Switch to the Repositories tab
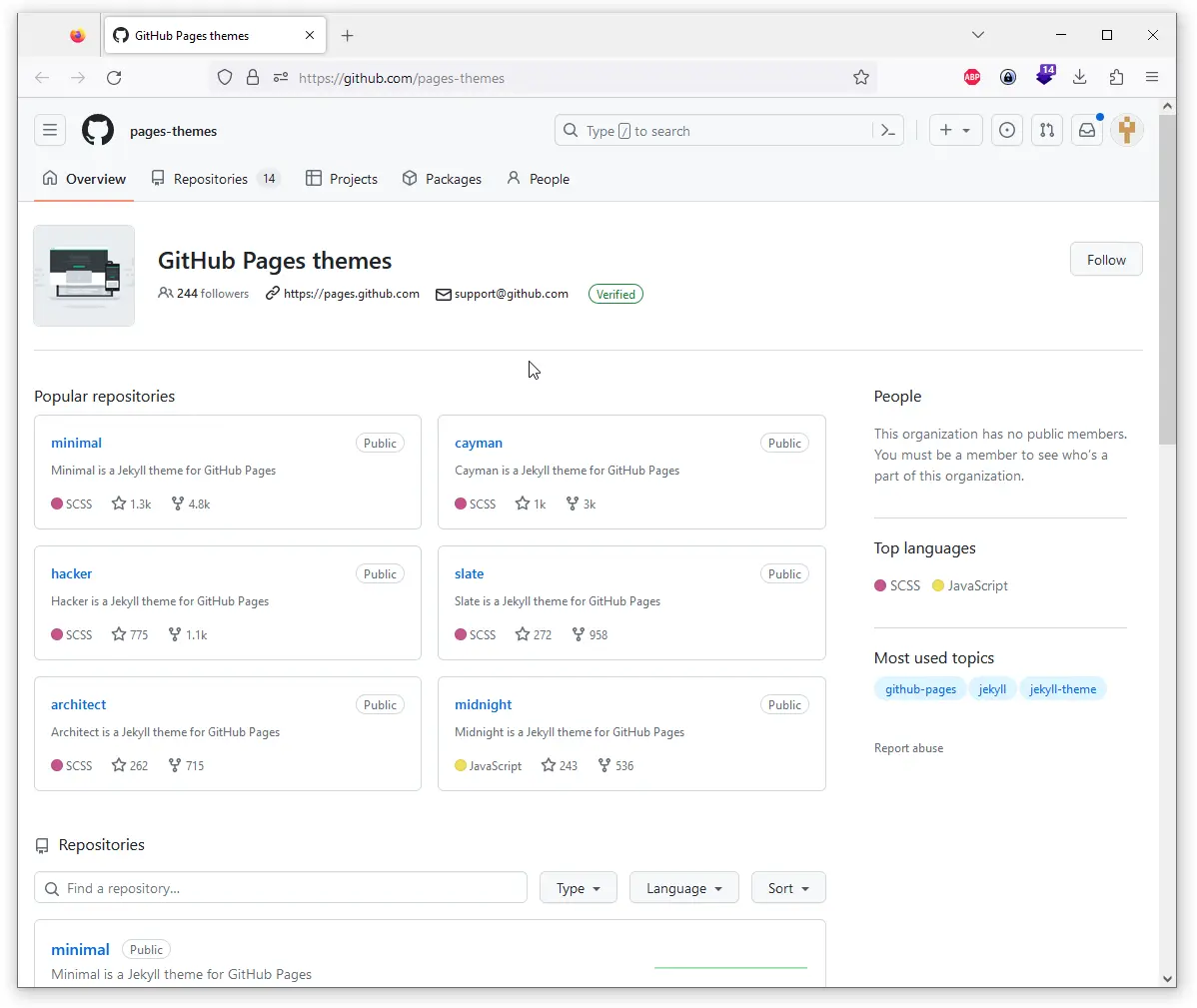 tap(211, 180)
